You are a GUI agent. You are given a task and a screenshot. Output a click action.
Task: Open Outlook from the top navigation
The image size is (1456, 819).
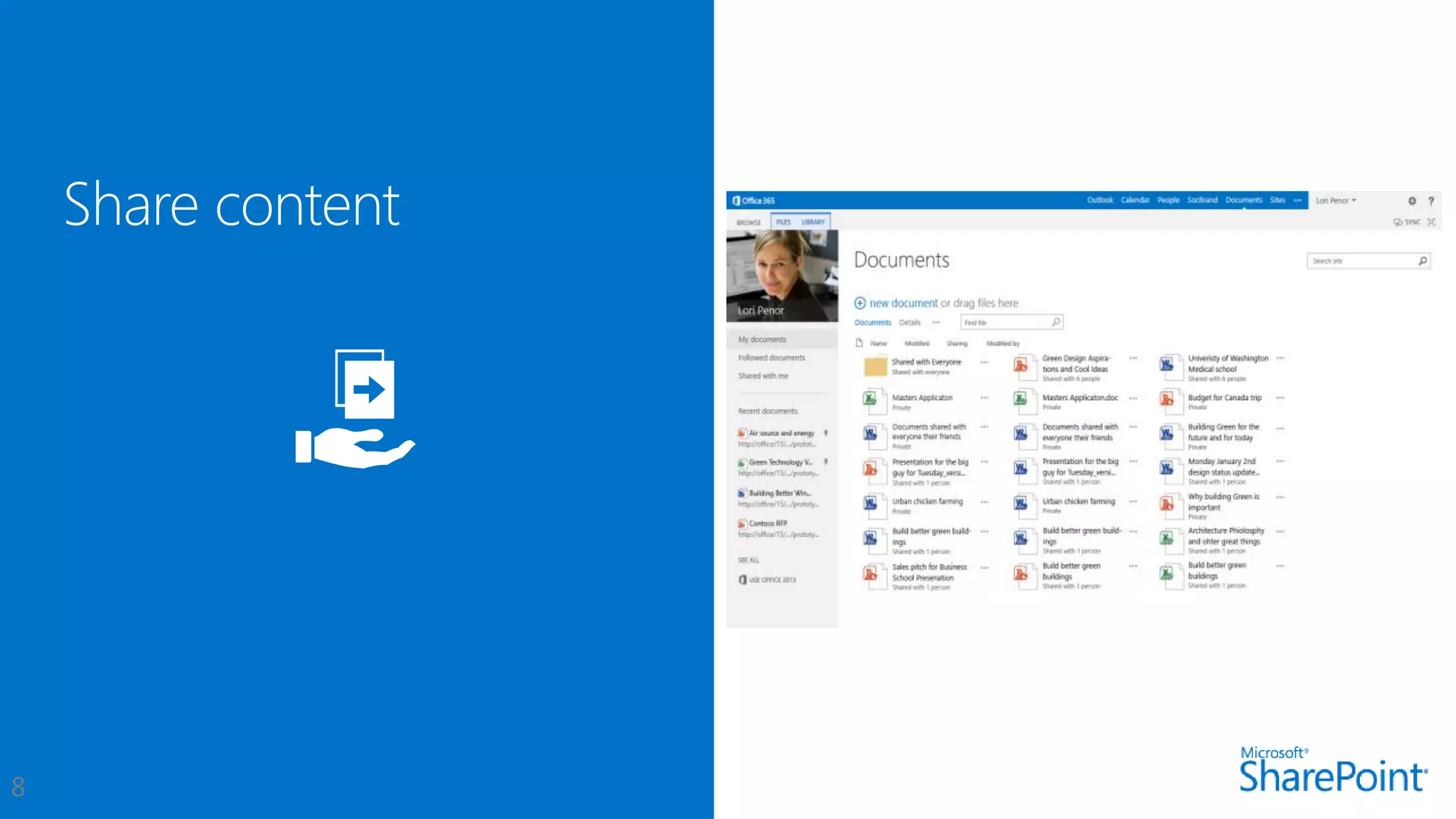1099,200
